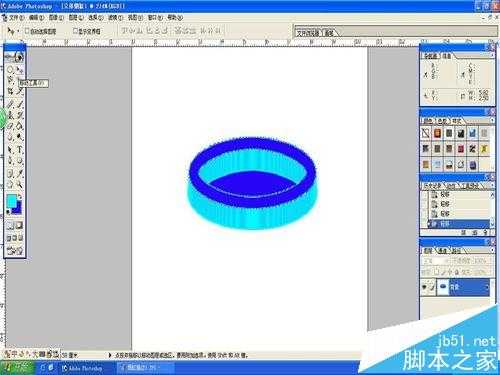Click the layer thumbnail in Layers panel
This screenshot has width=500, height=375.
click(443, 287)
